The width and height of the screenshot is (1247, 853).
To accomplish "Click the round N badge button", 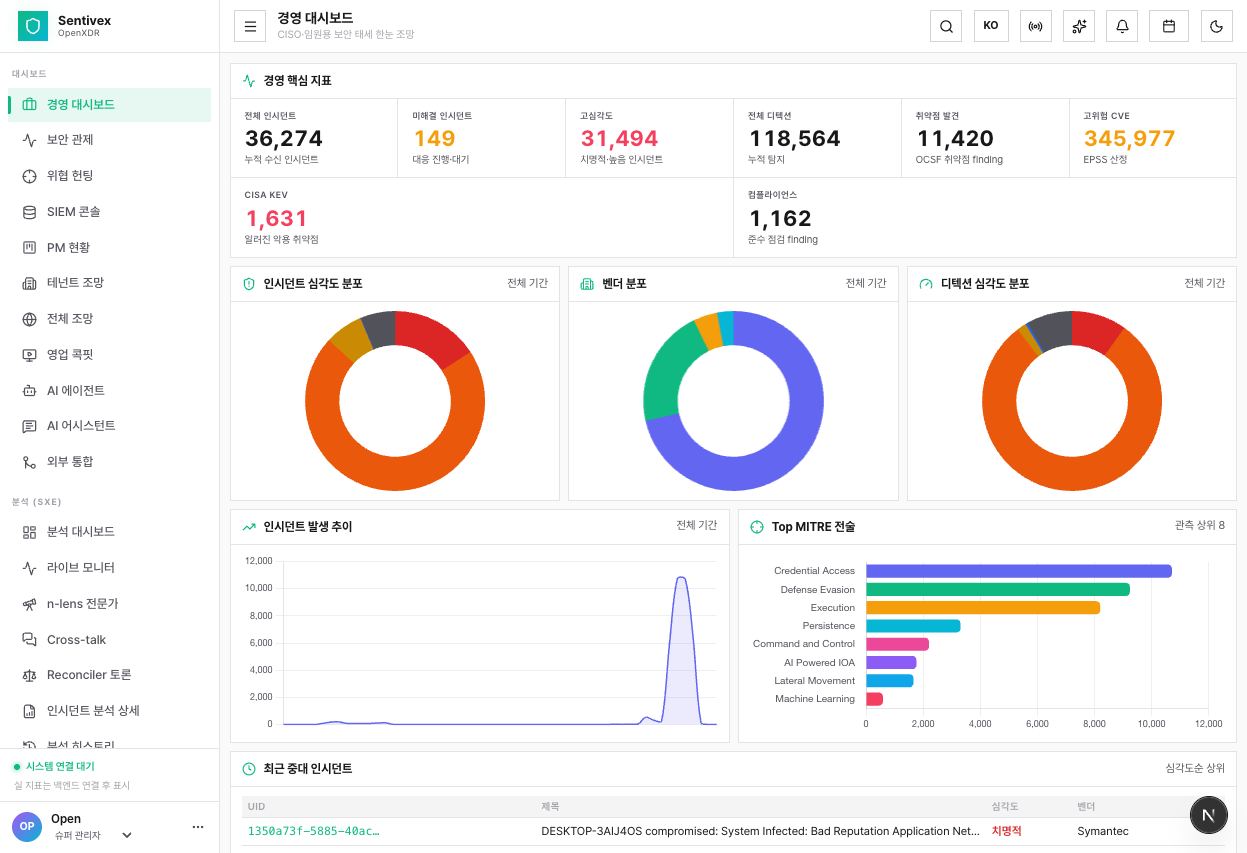I will [x=1209, y=815].
